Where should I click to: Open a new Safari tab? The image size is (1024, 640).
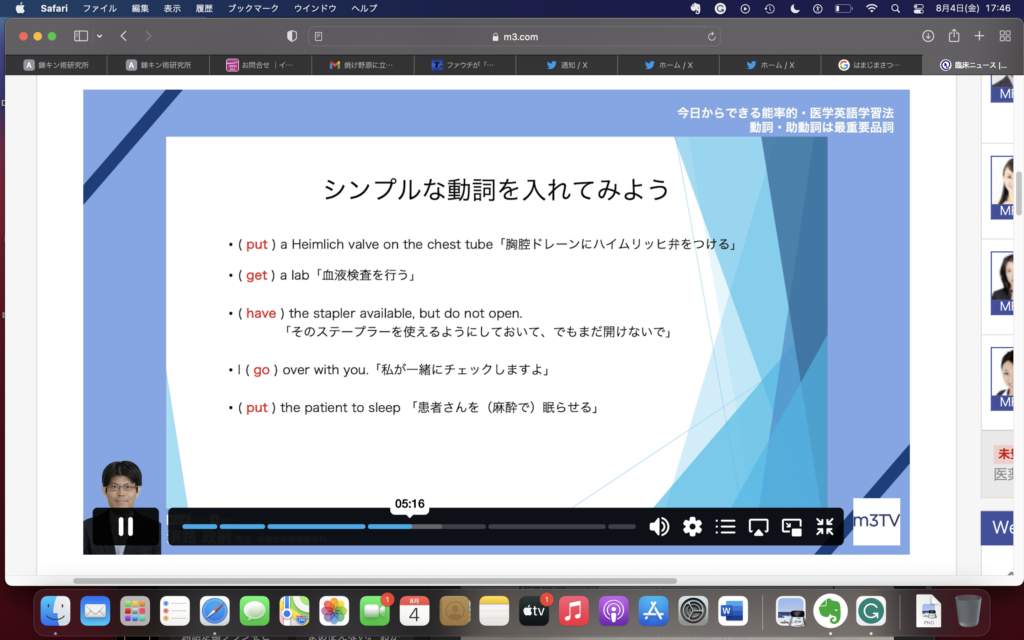pos(980,36)
